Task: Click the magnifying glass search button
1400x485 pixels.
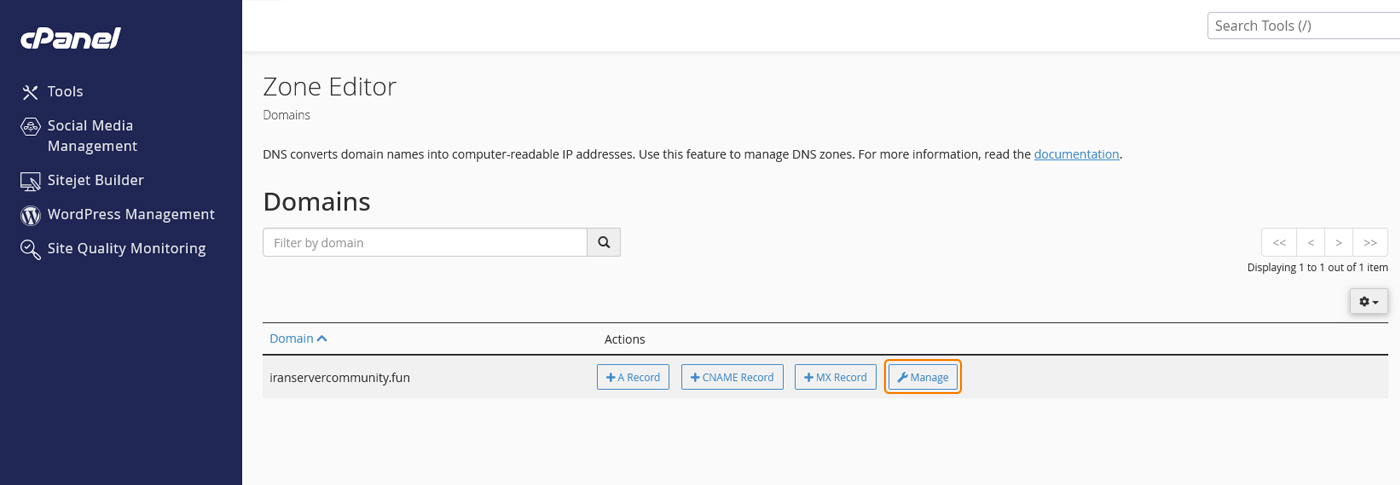Action: tap(604, 242)
